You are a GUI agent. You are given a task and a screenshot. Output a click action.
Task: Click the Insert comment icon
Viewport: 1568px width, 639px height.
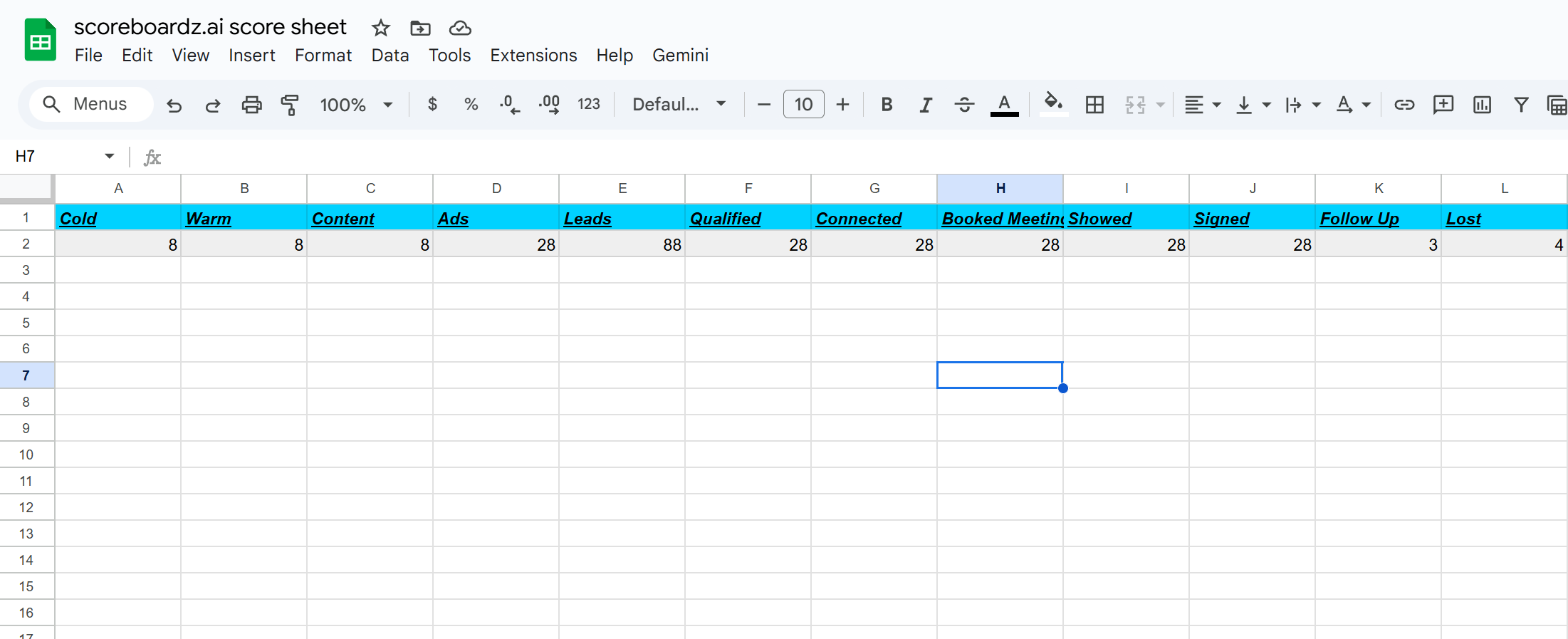pos(1443,105)
